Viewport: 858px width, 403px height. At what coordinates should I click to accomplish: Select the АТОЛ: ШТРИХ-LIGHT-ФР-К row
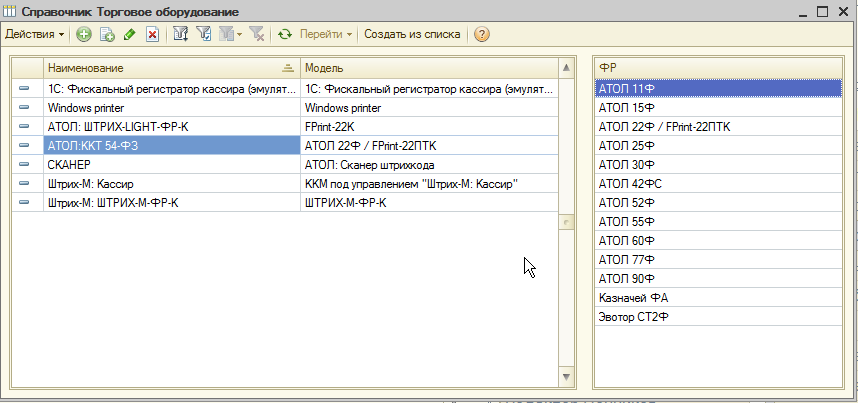pos(172,127)
